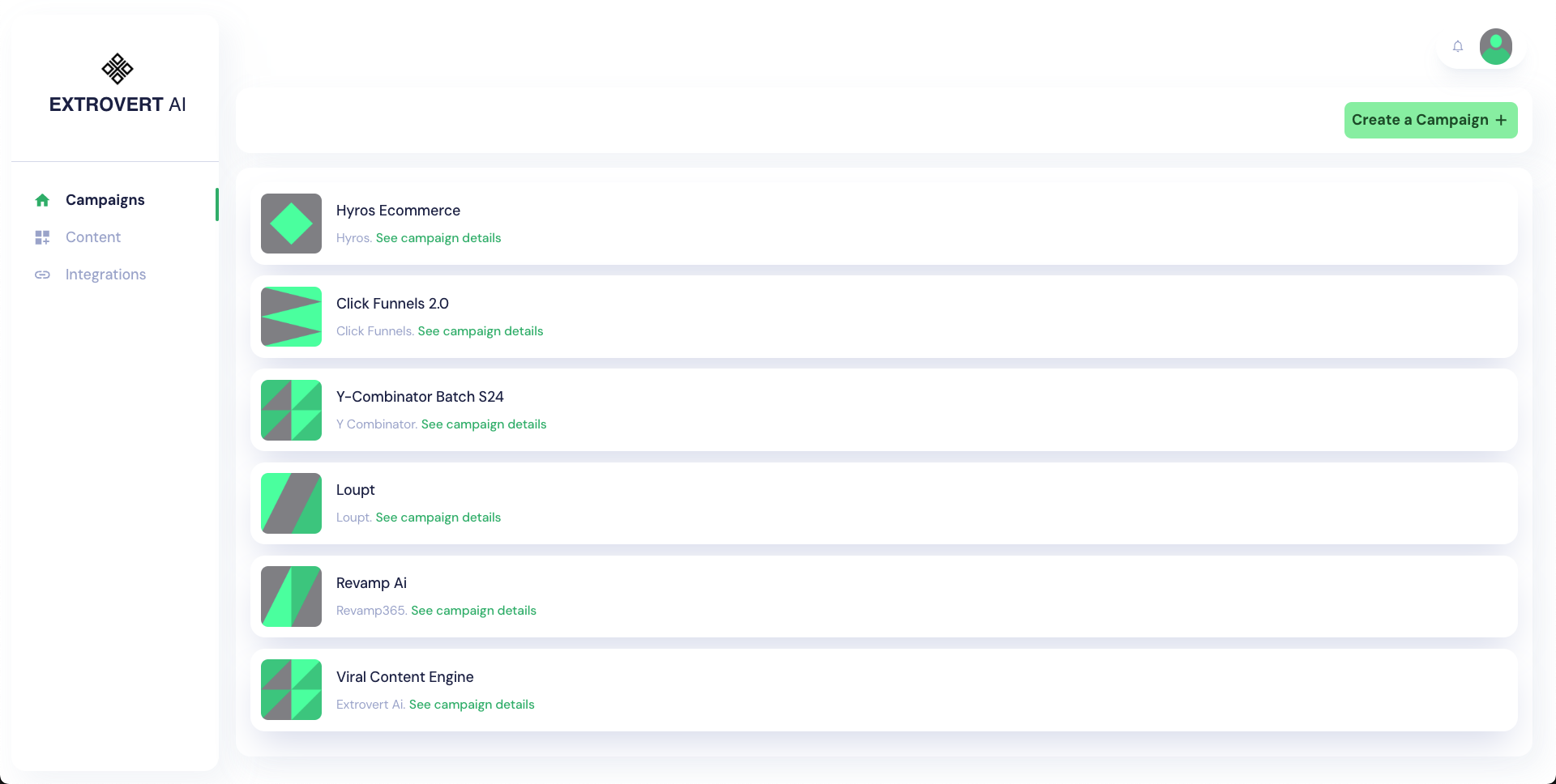The image size is (1556, 784).
Task: Click the Content grid icon
Action: point(42,237)
